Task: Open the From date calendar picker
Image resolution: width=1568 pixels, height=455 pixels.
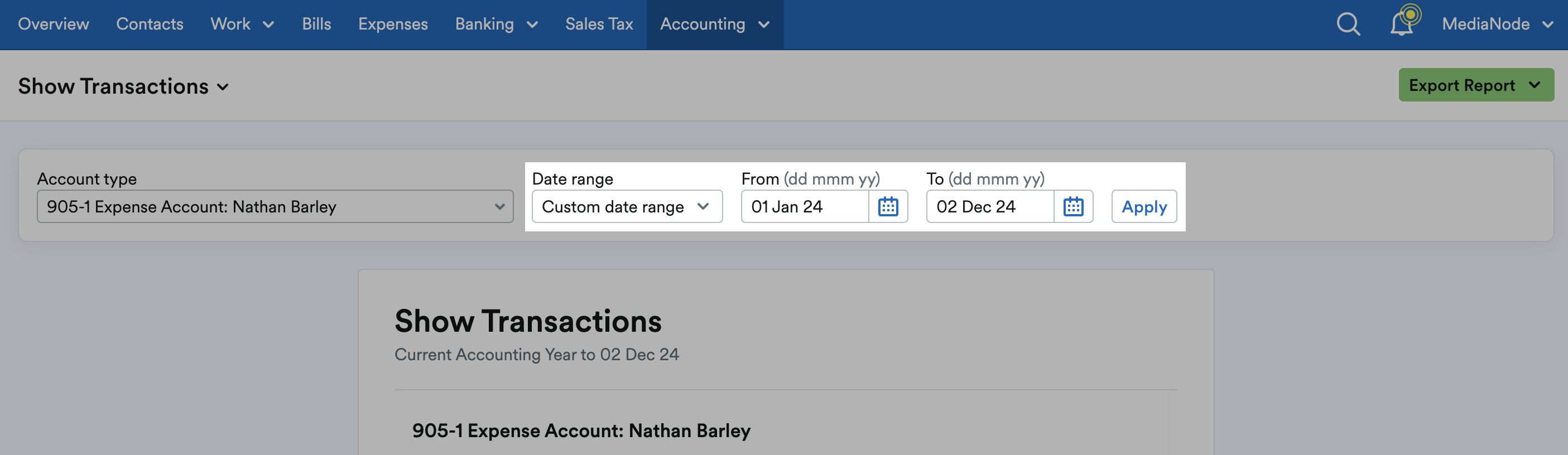Action: (888, 207)
